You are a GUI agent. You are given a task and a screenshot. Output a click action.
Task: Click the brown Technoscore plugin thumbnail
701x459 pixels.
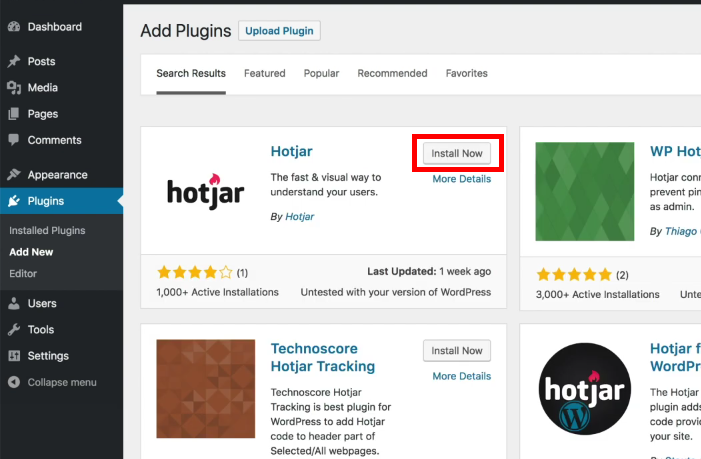tap(206, 389)
